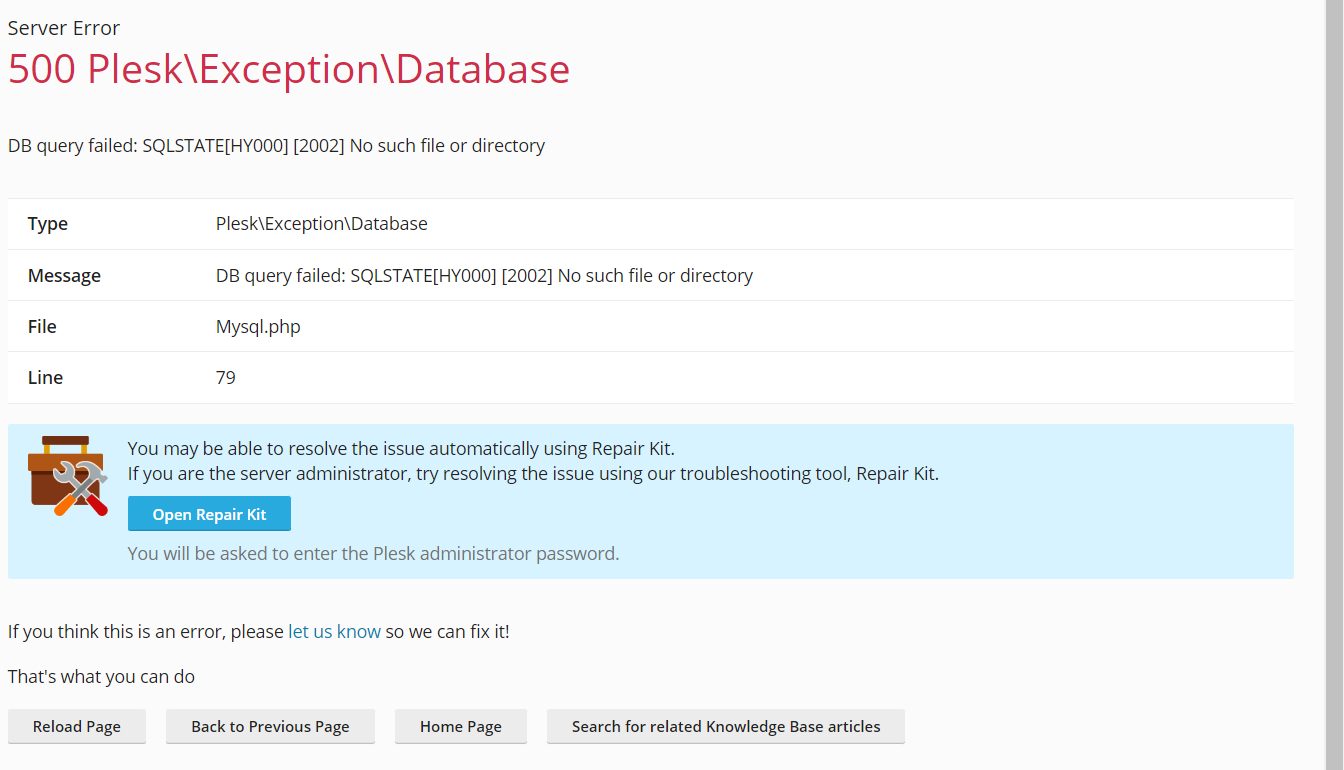Click the vertical scrollbar on the right edge
This screenshot has width=1344, height=770.
pos(1333,385)
